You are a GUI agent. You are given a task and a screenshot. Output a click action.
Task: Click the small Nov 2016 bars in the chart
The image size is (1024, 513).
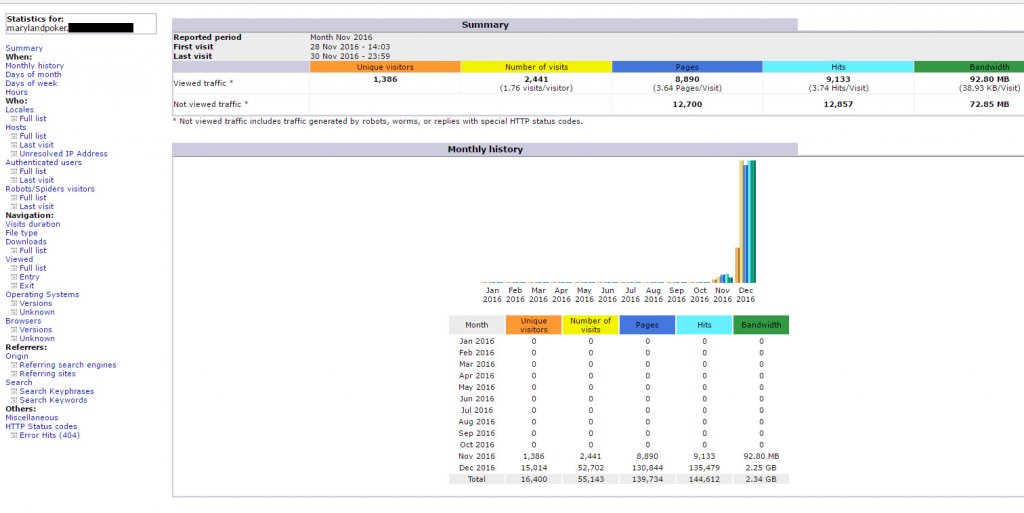point(722,279)
